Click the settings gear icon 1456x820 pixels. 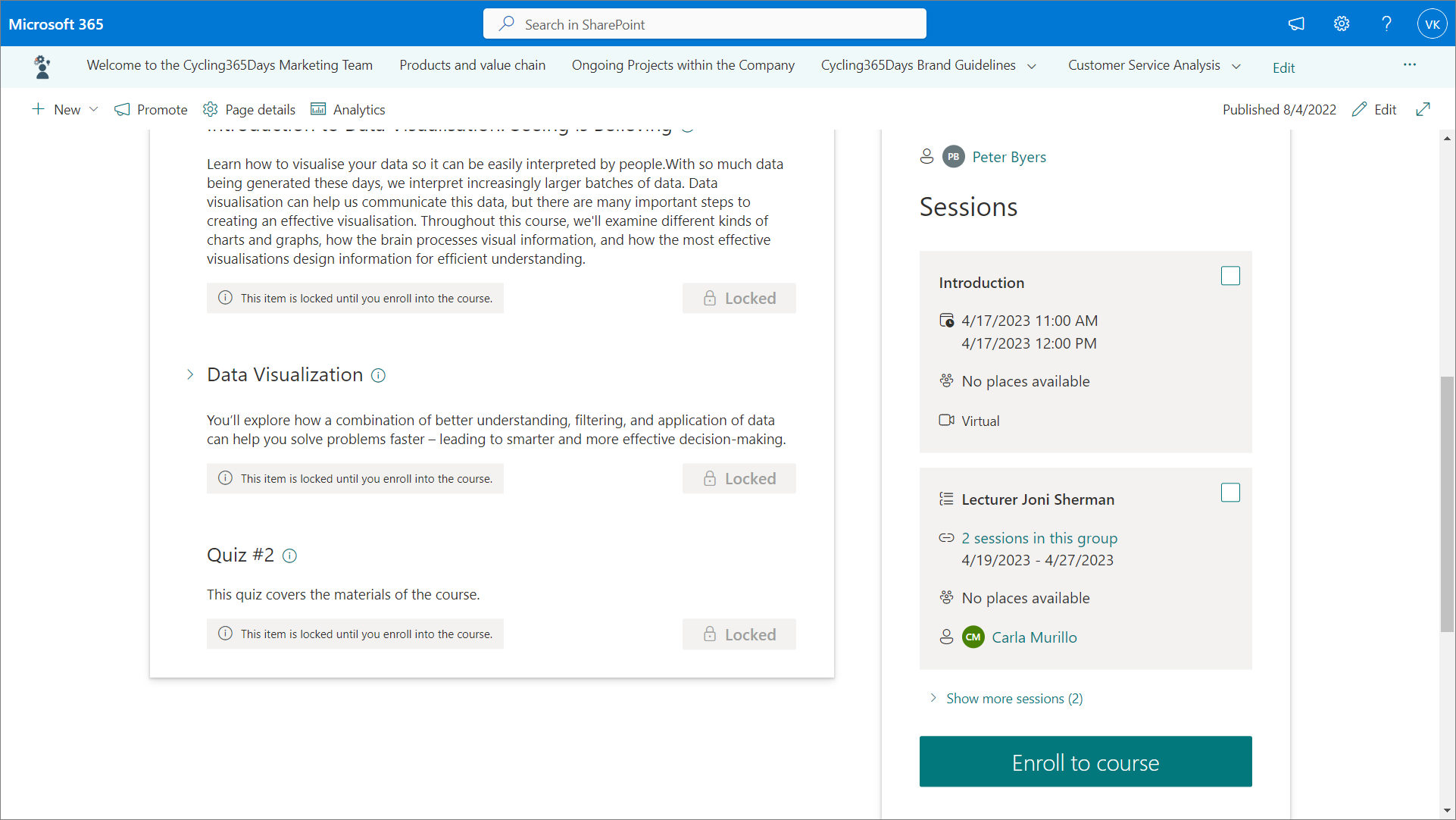point(1342,23)
